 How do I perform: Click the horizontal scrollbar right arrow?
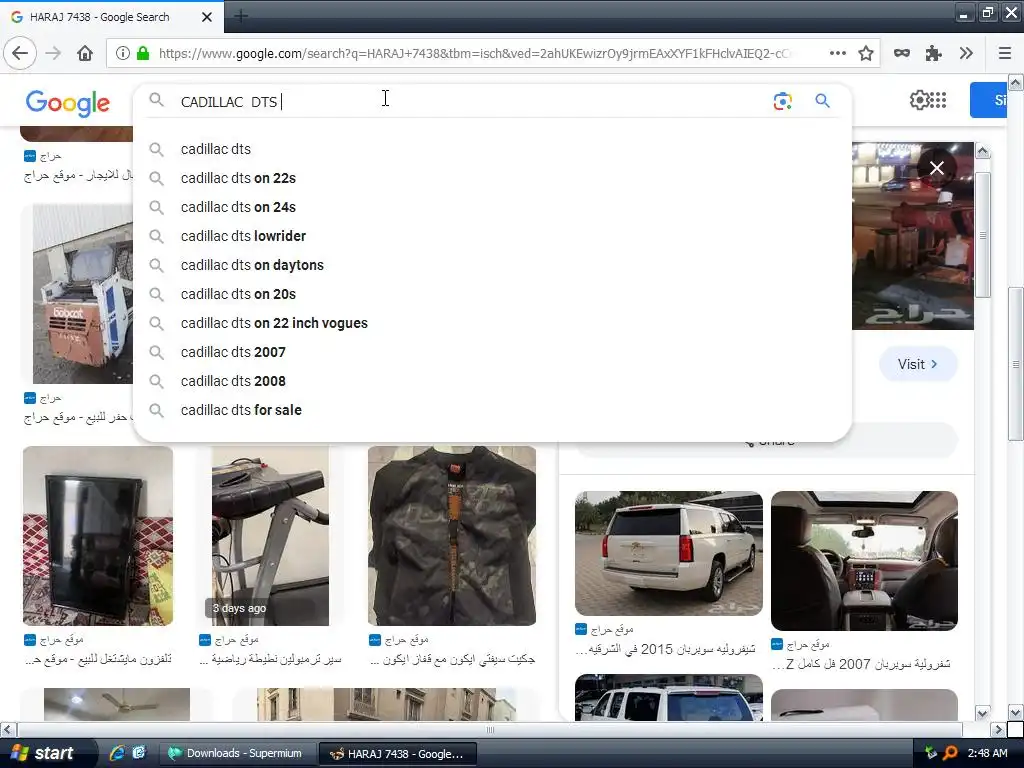point(998,729)
